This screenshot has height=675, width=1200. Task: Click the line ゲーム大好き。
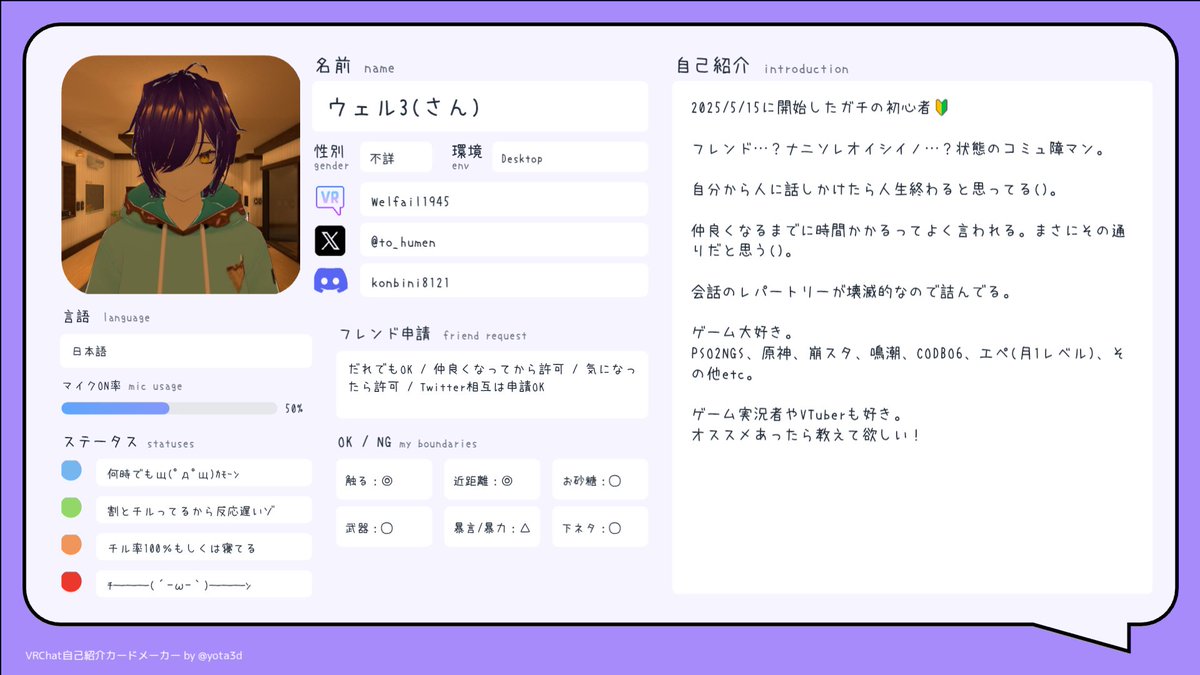pos(745,334)
